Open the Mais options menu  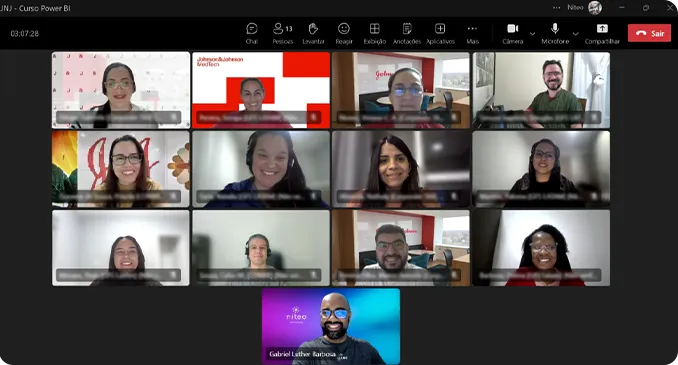tap(472, 33)
